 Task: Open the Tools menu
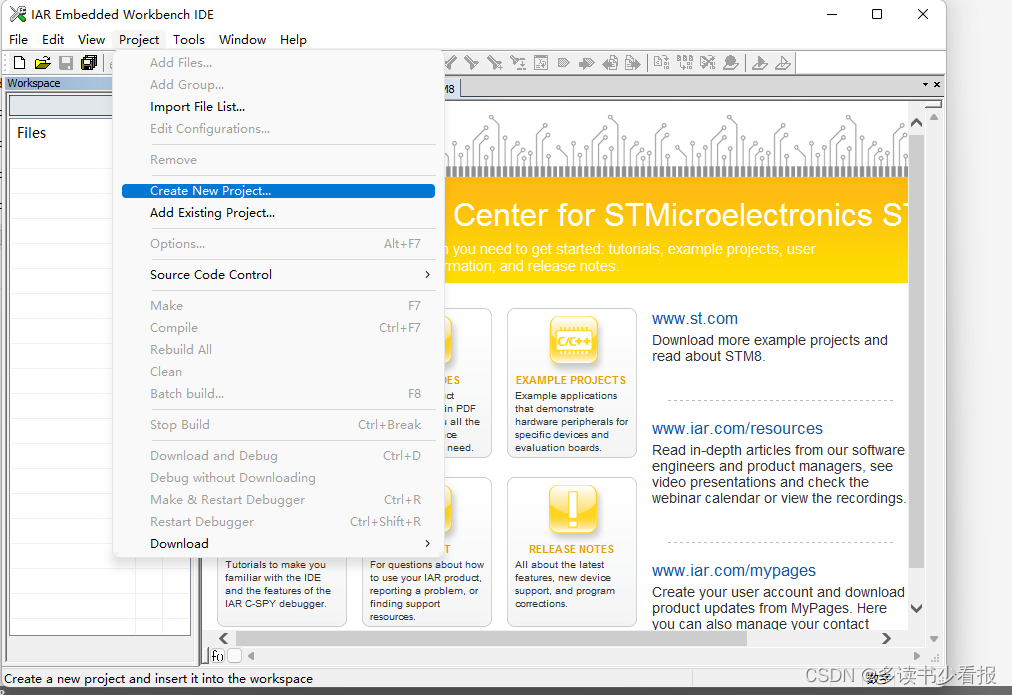click(x=188, y=39)
